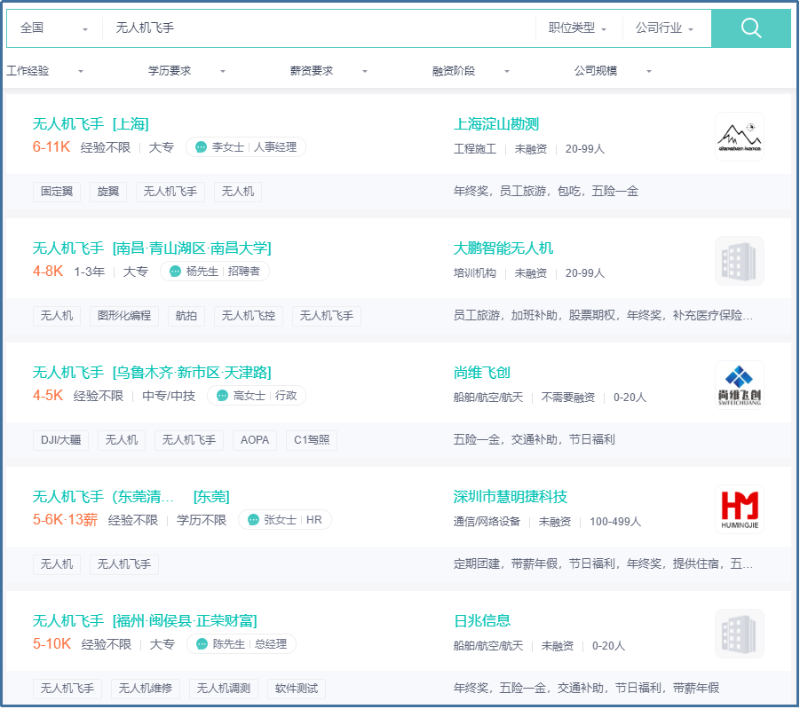800x709 pixels.
Task: Open company link 尚维飞创
Action: (x=482, y=372)
